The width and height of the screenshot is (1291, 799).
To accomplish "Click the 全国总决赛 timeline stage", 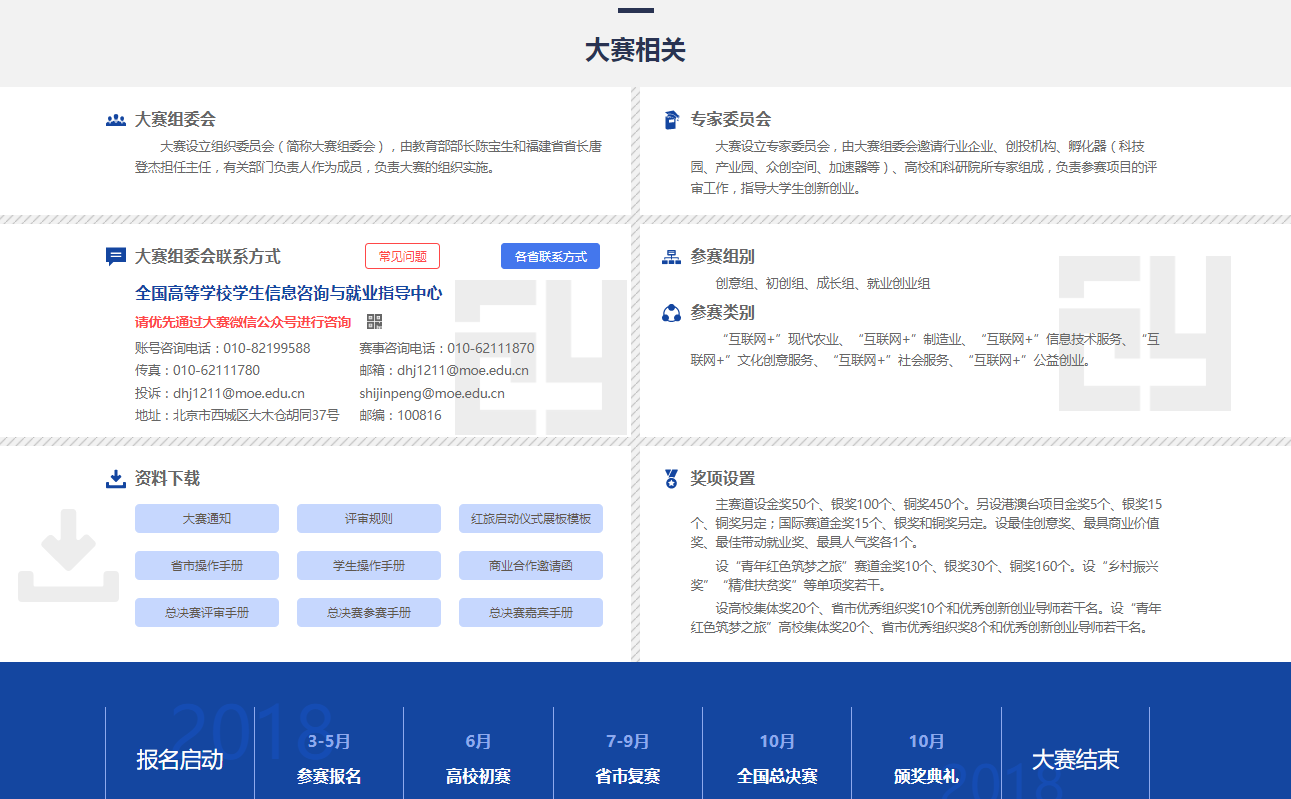I will pyautogui.click(x=777, y=776).
